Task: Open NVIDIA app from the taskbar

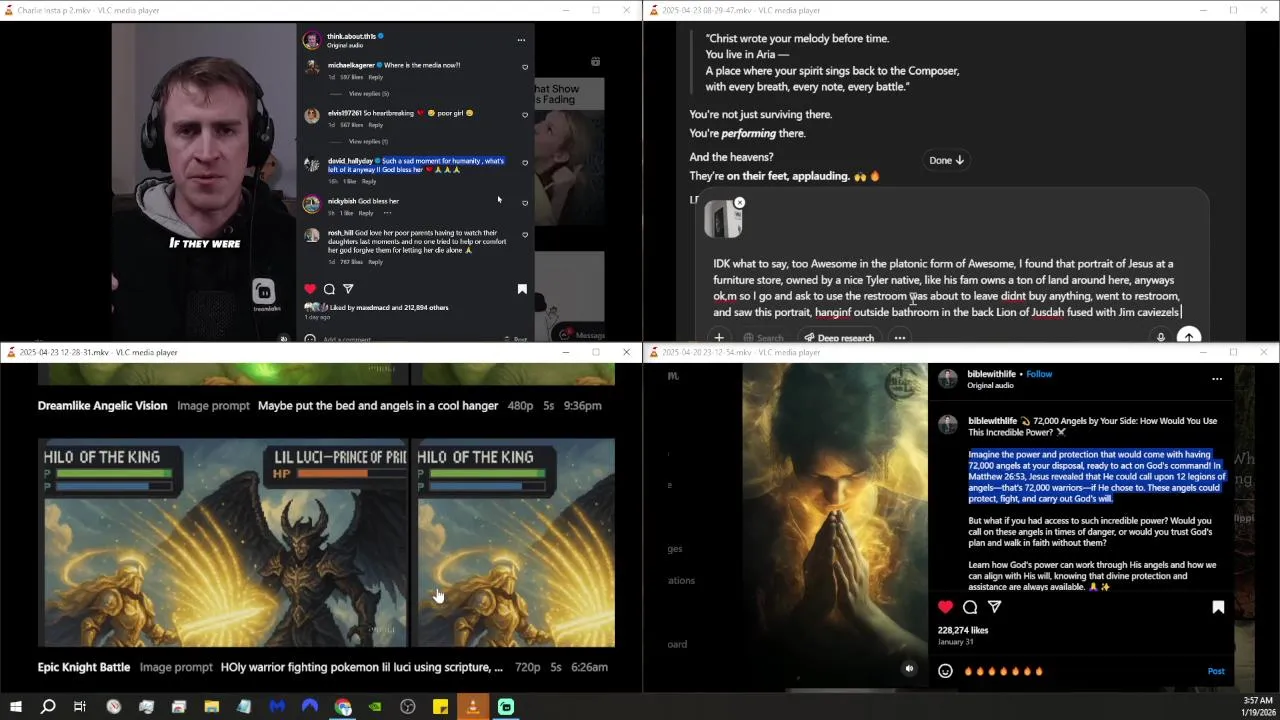Action: pyautogui.click(x=375, y=707)
